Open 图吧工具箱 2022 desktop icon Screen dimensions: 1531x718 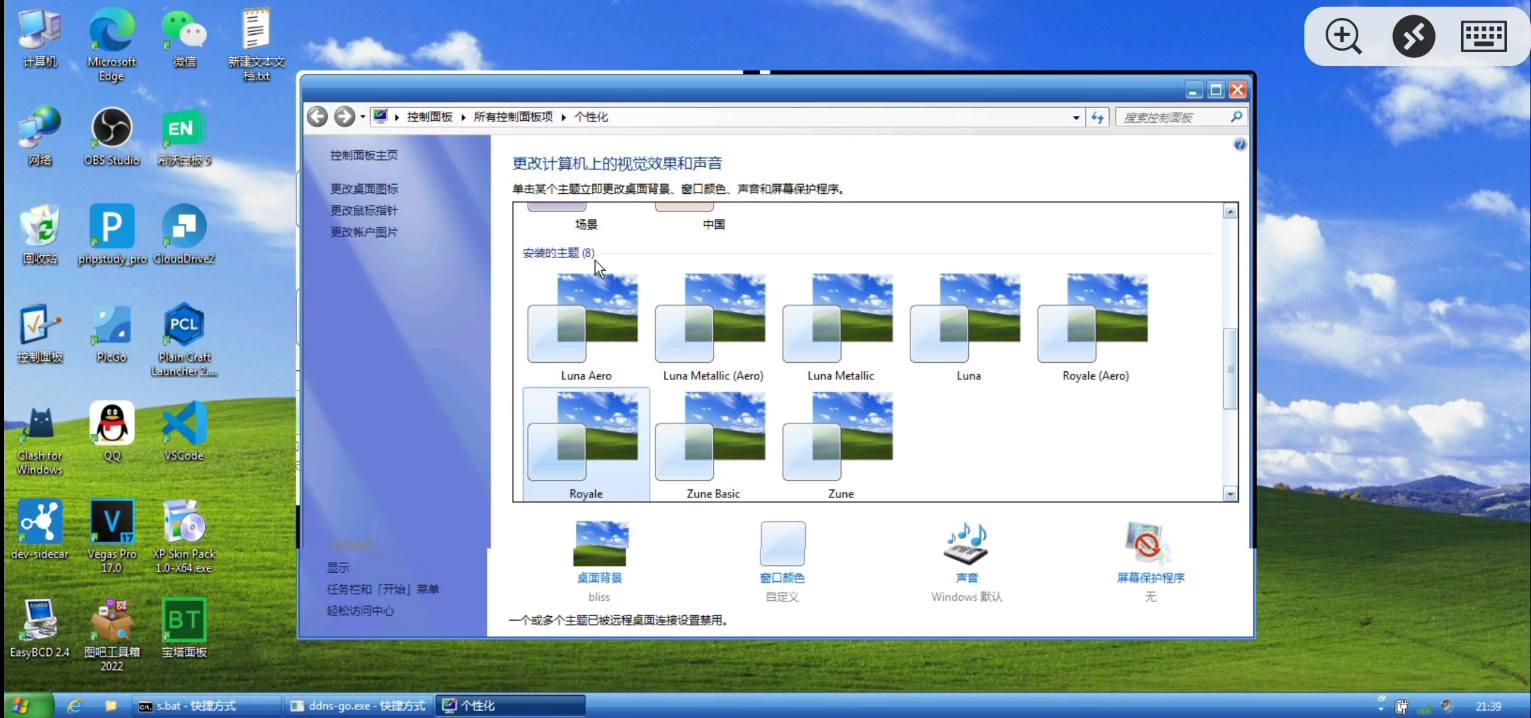(x=112, y=634)
